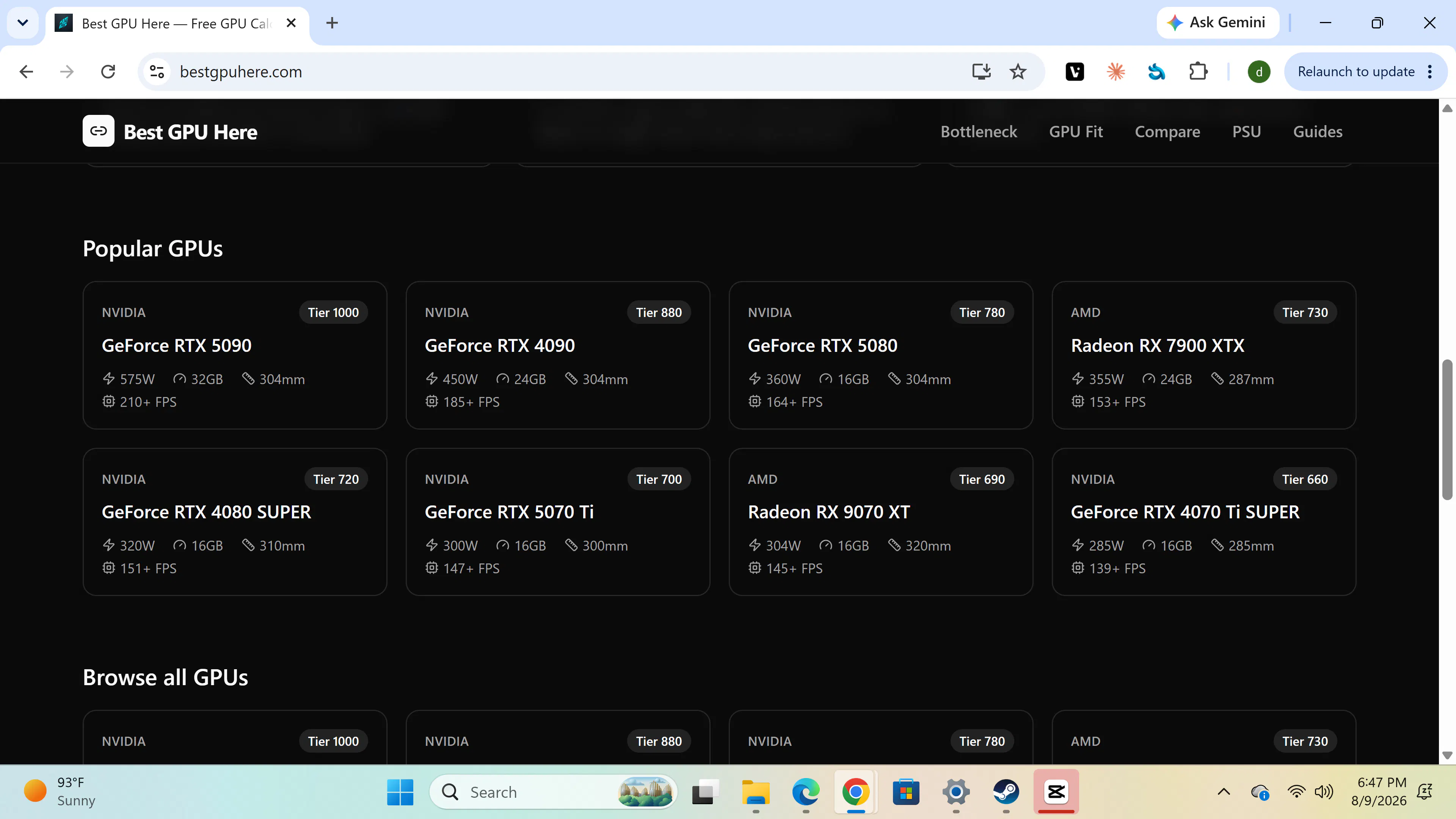Image resolution: width=1456 pixels, height=819 pixels.
Task: Open the GeForce RTX 5090 card
Action: (235, 355)
